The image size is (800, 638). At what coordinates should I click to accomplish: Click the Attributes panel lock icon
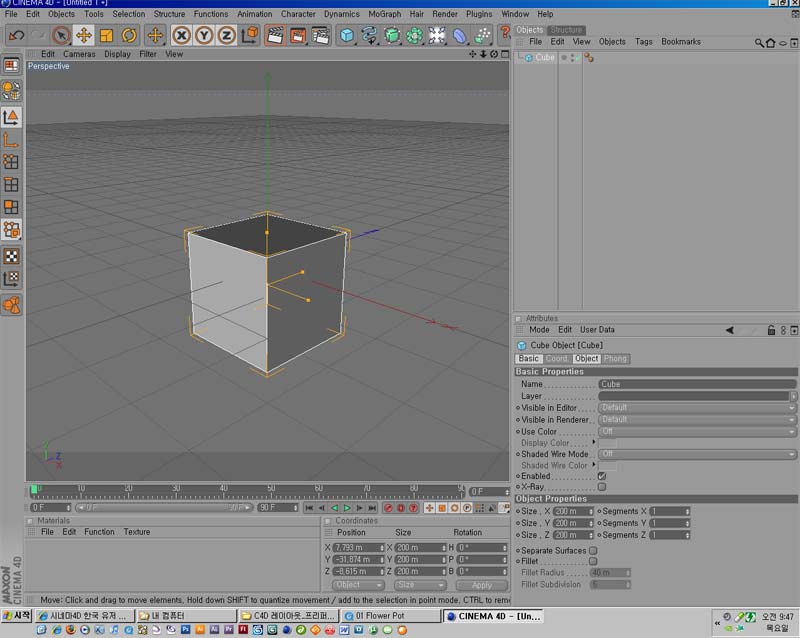tap(771, 330)
